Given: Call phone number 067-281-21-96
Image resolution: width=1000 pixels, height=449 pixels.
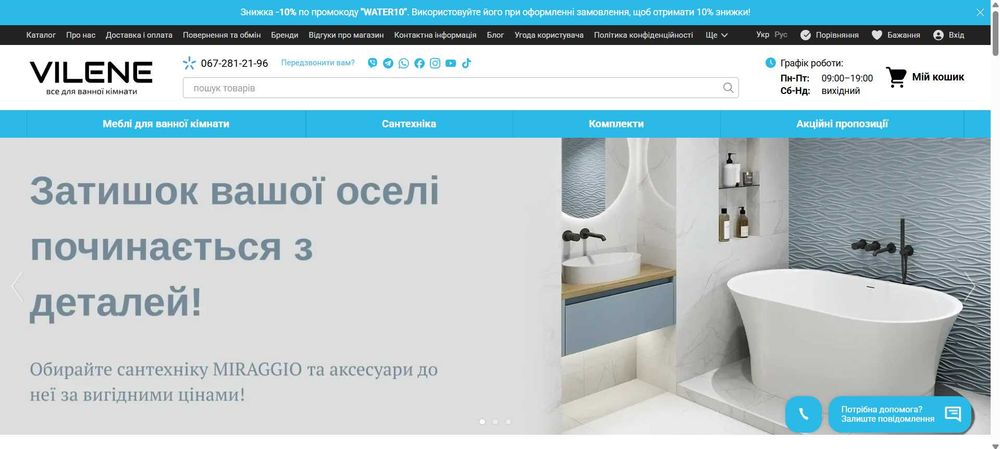Looking at the screenshot, I should click(234, 63).
